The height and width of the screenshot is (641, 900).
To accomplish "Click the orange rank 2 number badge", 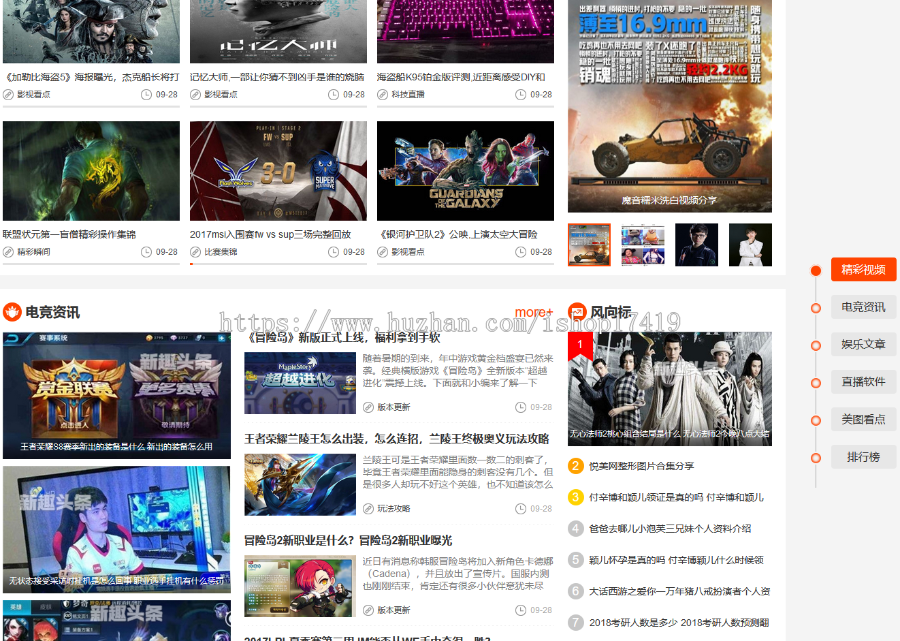I will pos(576,466).
